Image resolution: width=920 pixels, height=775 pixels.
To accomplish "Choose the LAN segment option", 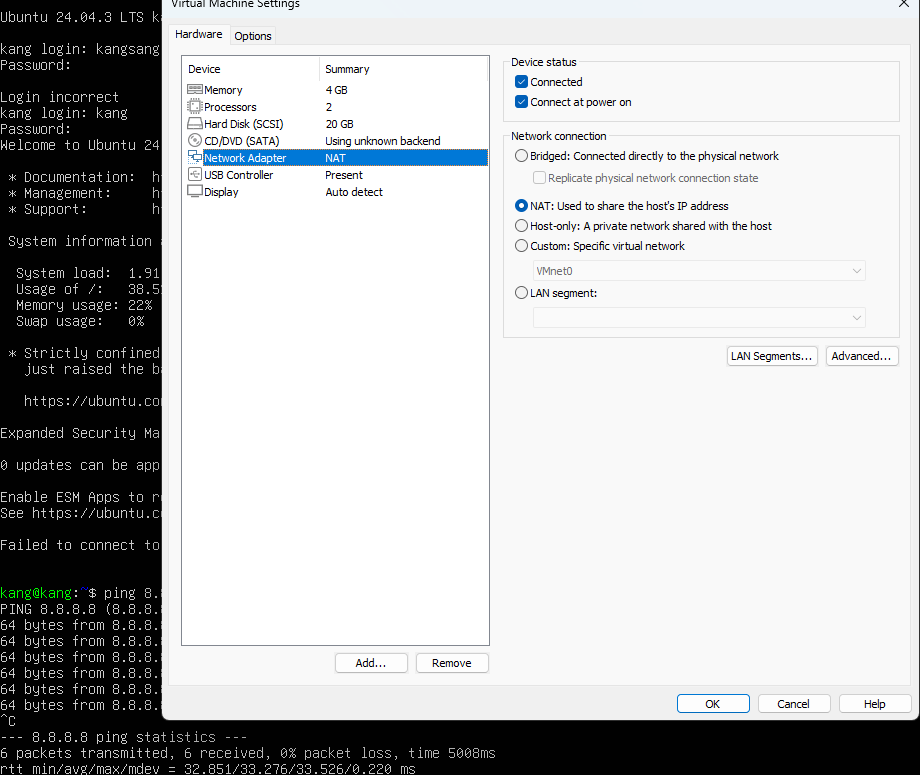I will [x=521, y=292].
